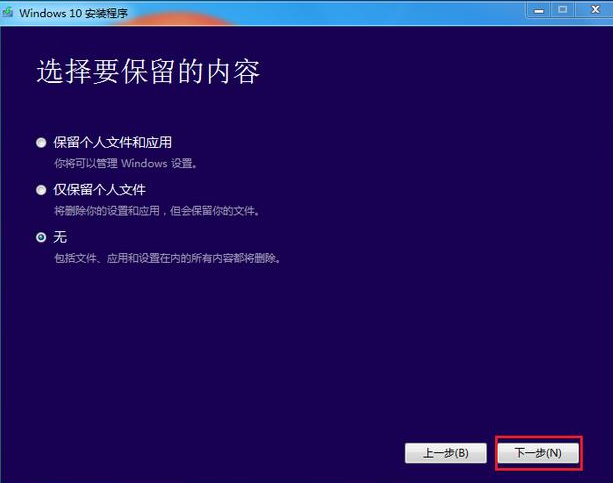Image resolution: width=613 pixels, height=483 pixels.
Task: Click description 将删除你的设置和应用，但会保留你的文件
Action: [155, 211]
